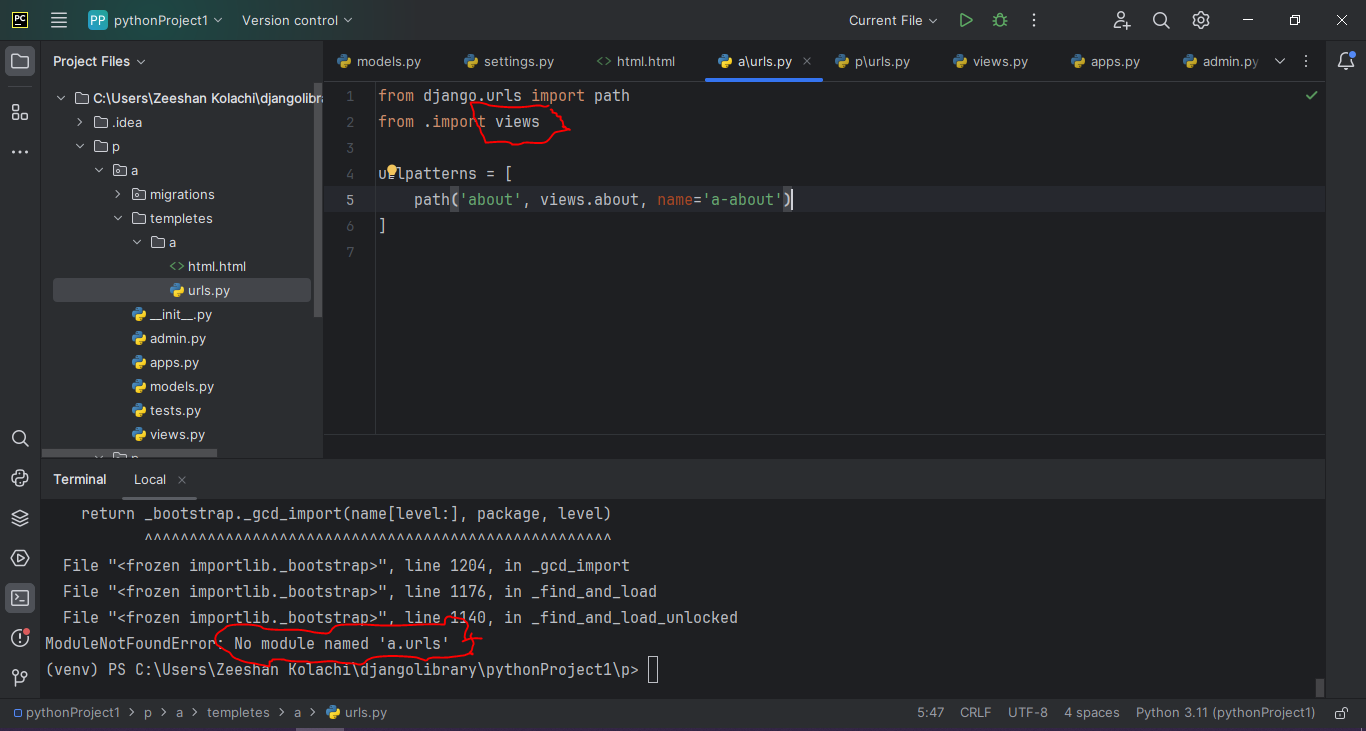Viewport: 1366px width, 731px height.
Task: Expand the migrations folder in project tree
Action: point(118,194)
